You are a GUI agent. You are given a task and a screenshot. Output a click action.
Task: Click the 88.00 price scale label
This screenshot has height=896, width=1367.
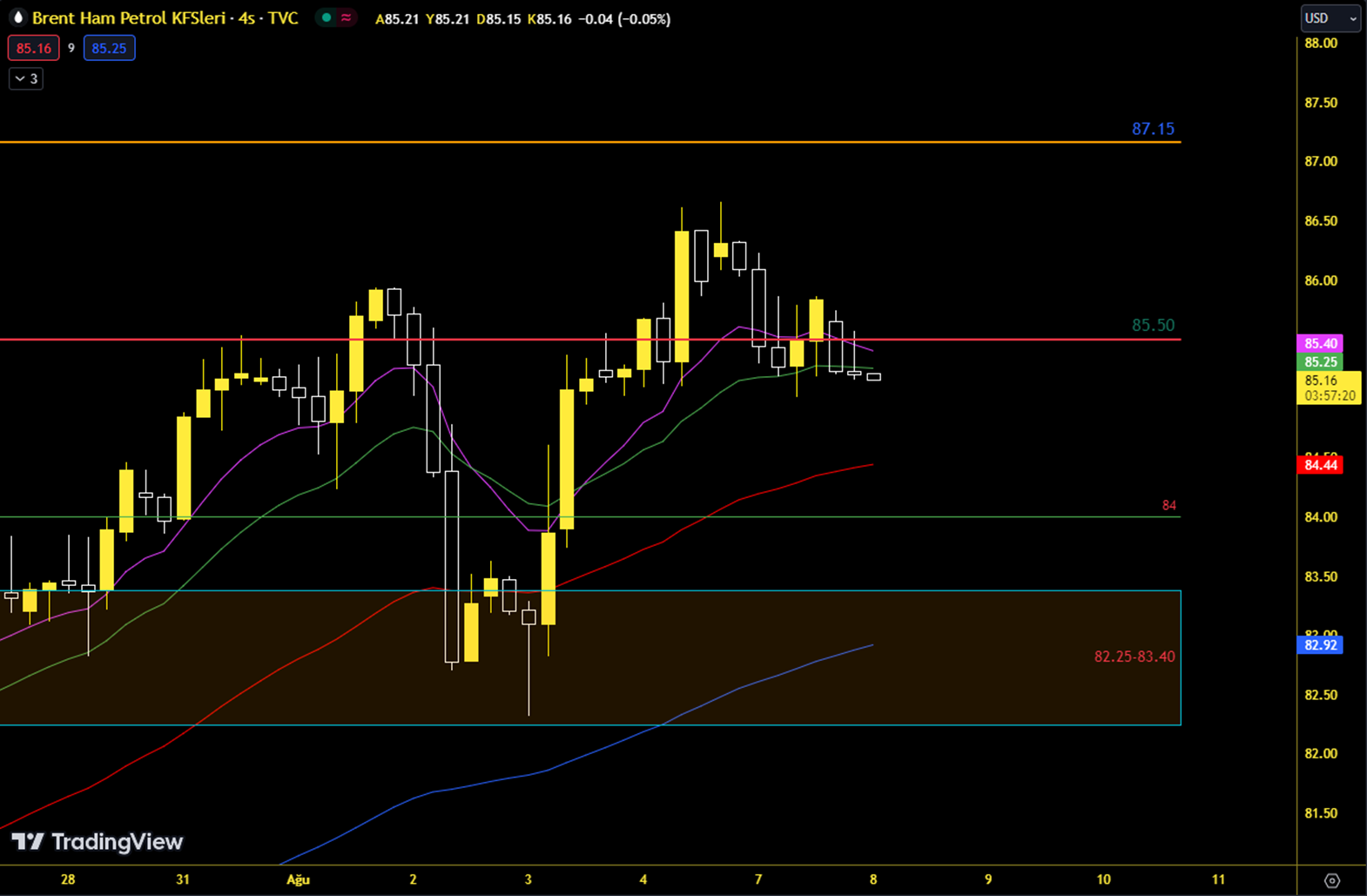[x=1321, y=44]
